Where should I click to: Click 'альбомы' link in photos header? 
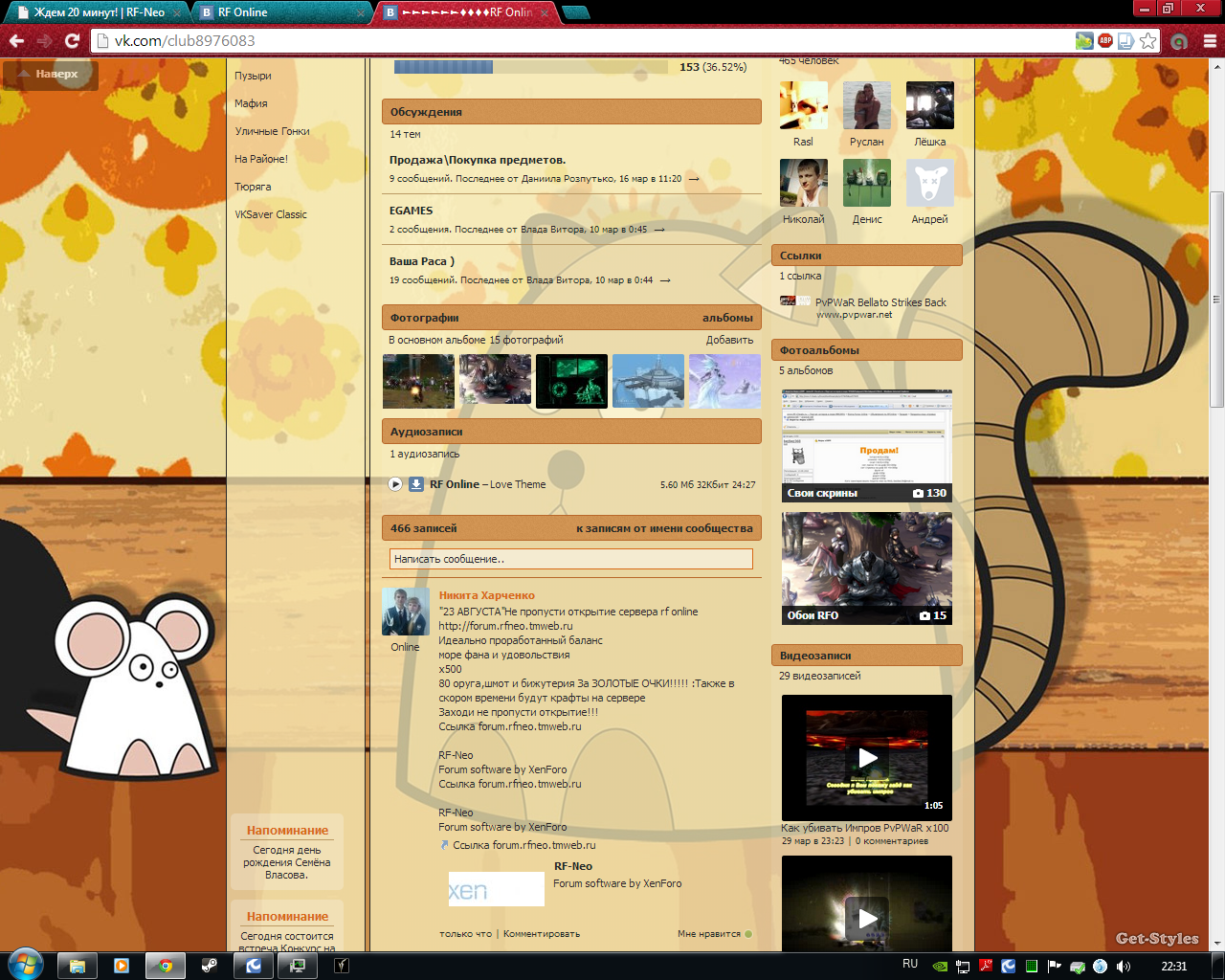pyautogui.click(x=727, y=318)
